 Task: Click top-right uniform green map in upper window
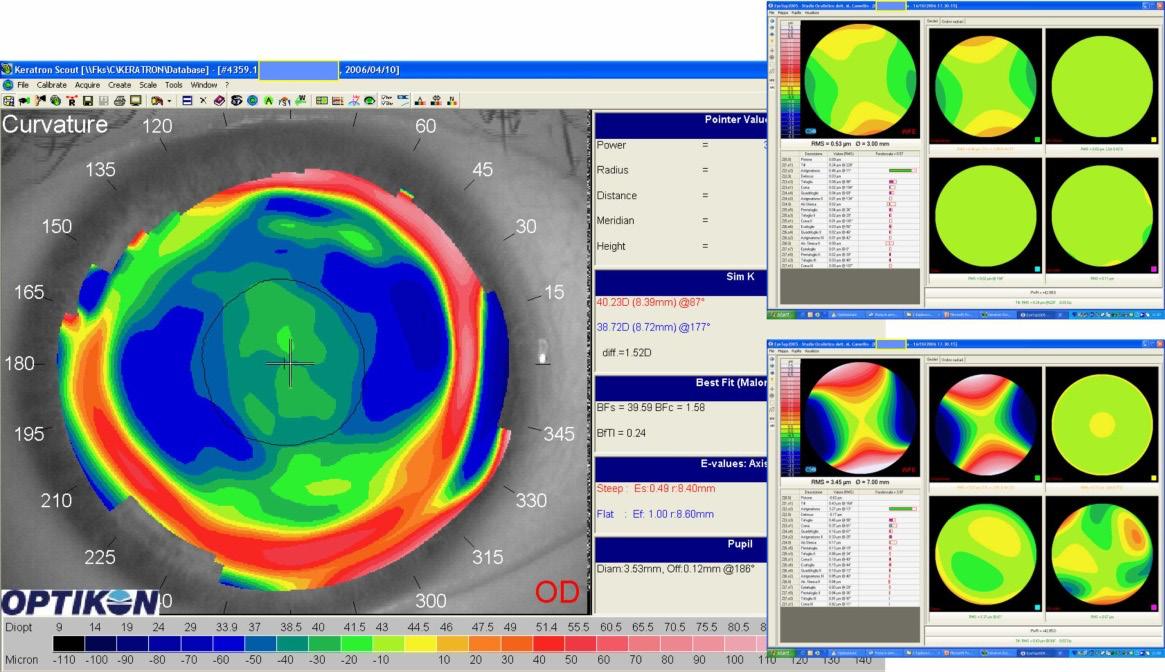[1101, 87]
